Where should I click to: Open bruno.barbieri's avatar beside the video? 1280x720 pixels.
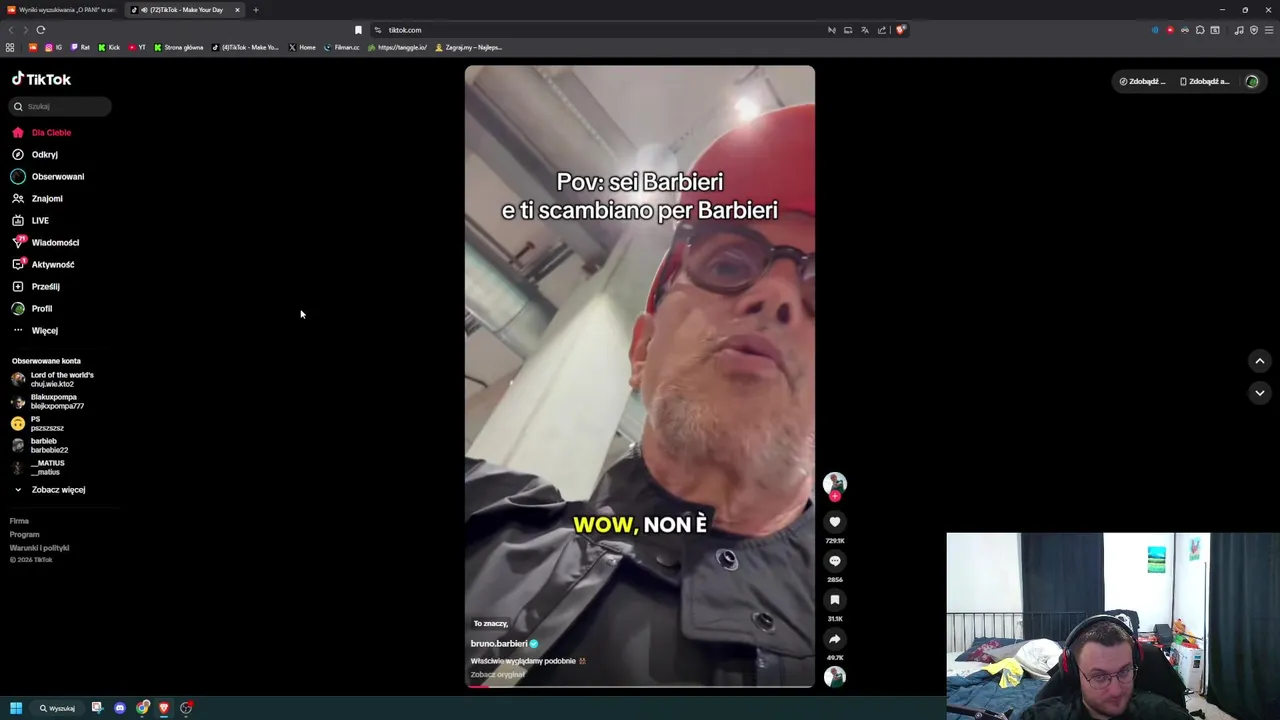tap(835, 484)
